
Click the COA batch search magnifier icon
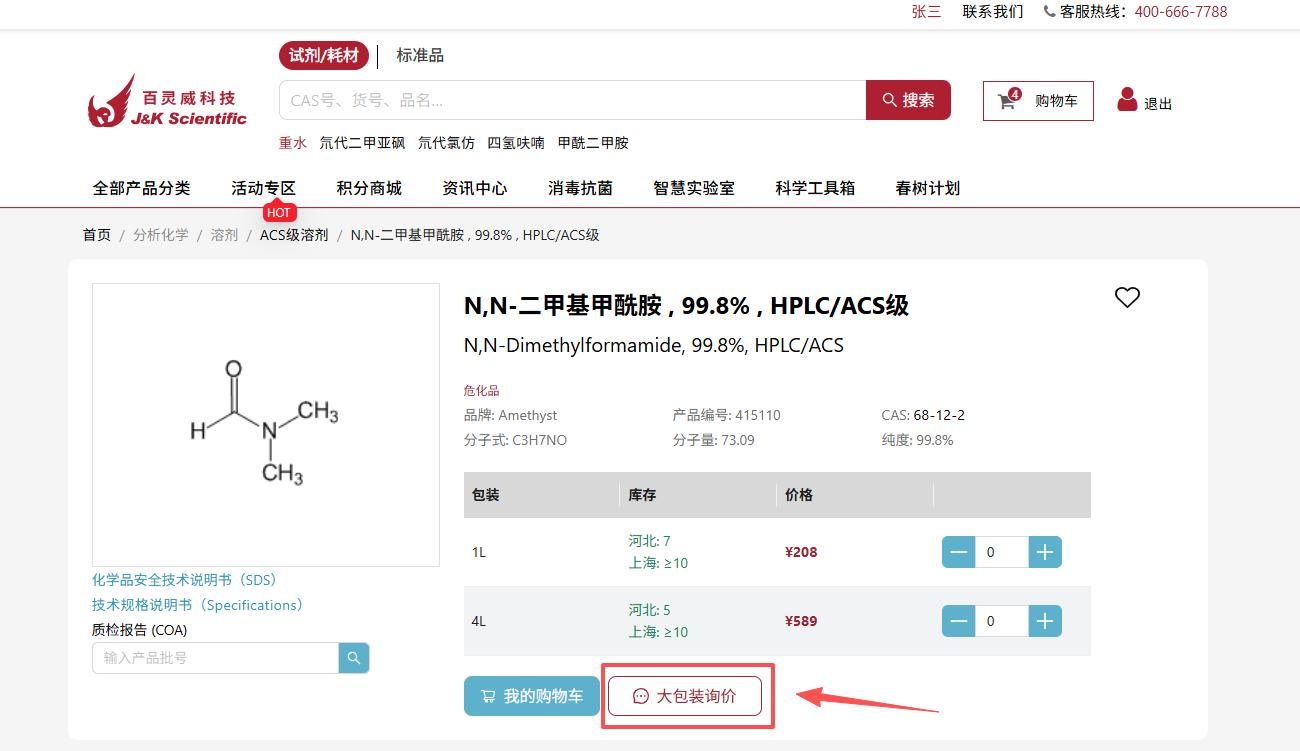coord(354,658)
